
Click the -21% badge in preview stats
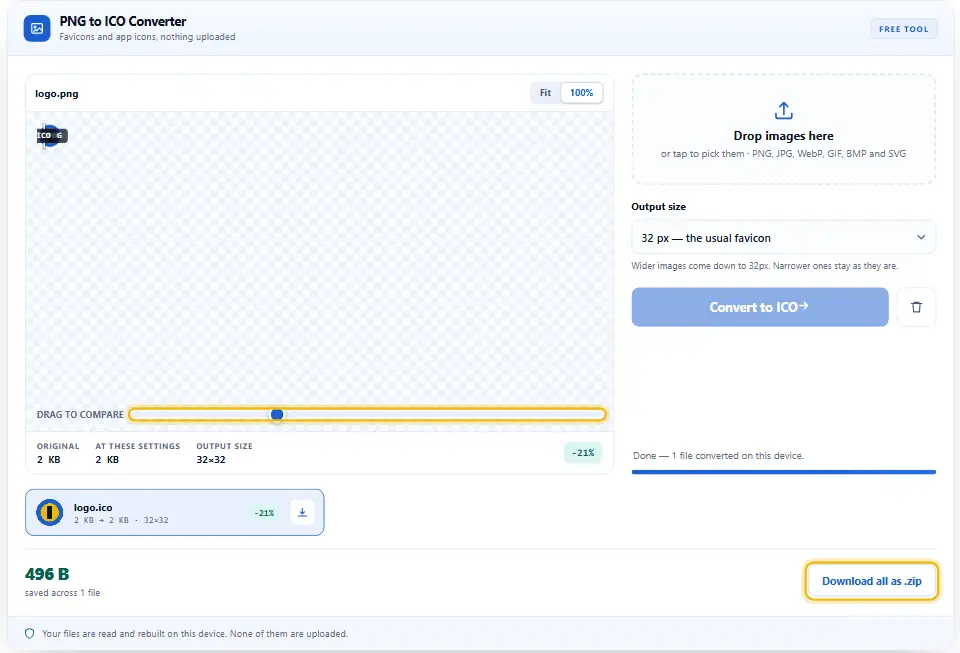[x=583, y=453]
